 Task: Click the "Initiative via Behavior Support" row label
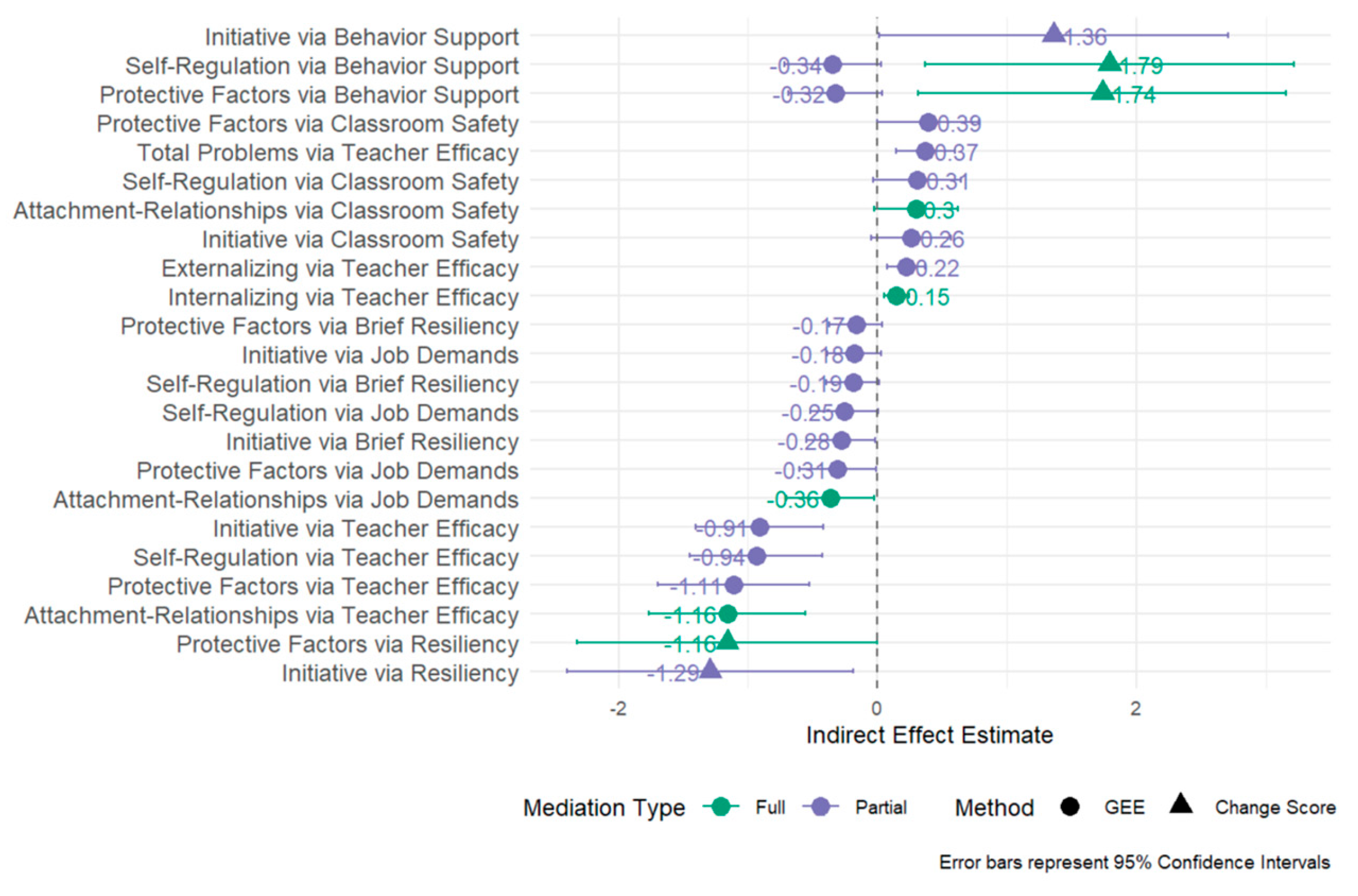pyautogui.click(x=361, y=37)
